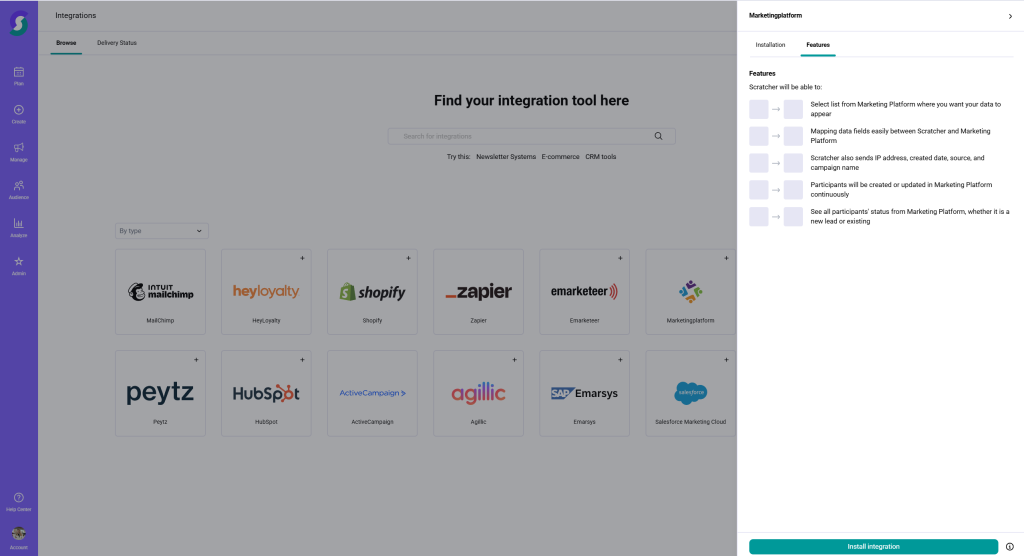Switch to the Installation tab

point(770,45)
